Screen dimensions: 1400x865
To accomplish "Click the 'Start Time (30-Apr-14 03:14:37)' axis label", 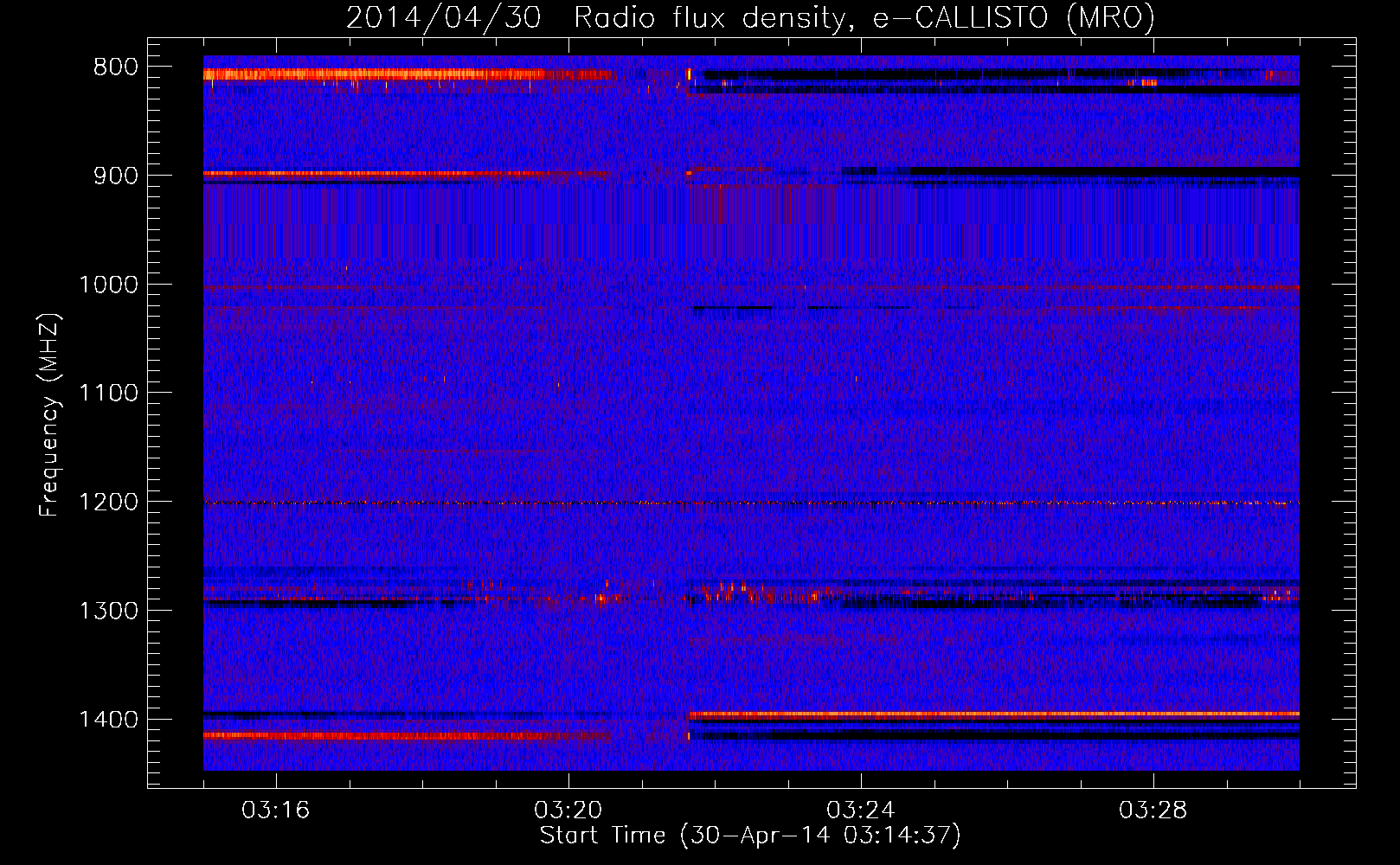I will coord(750,836).
